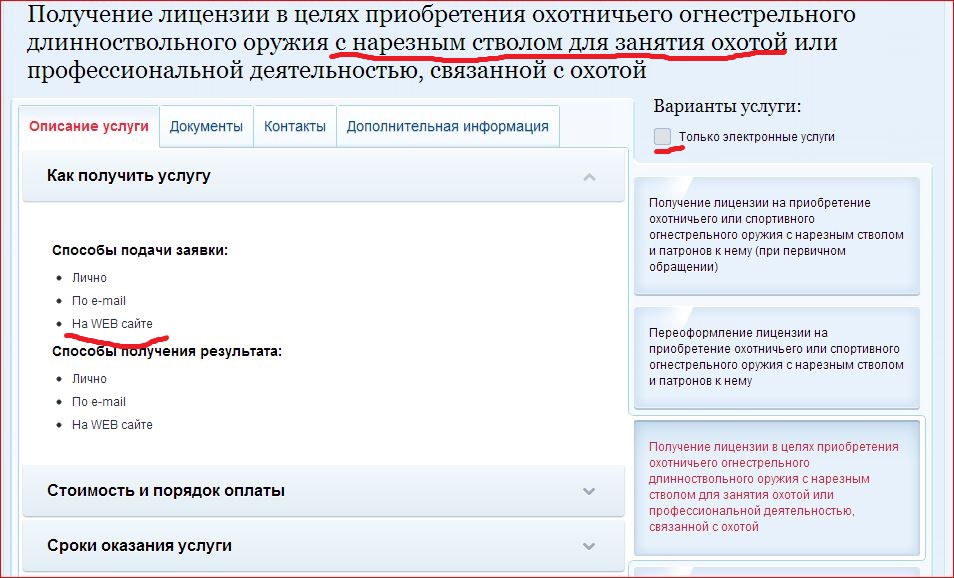Click "Лично" under Способы подачи заявки
Screen dimensions: 954x578
tap(89, 278)
